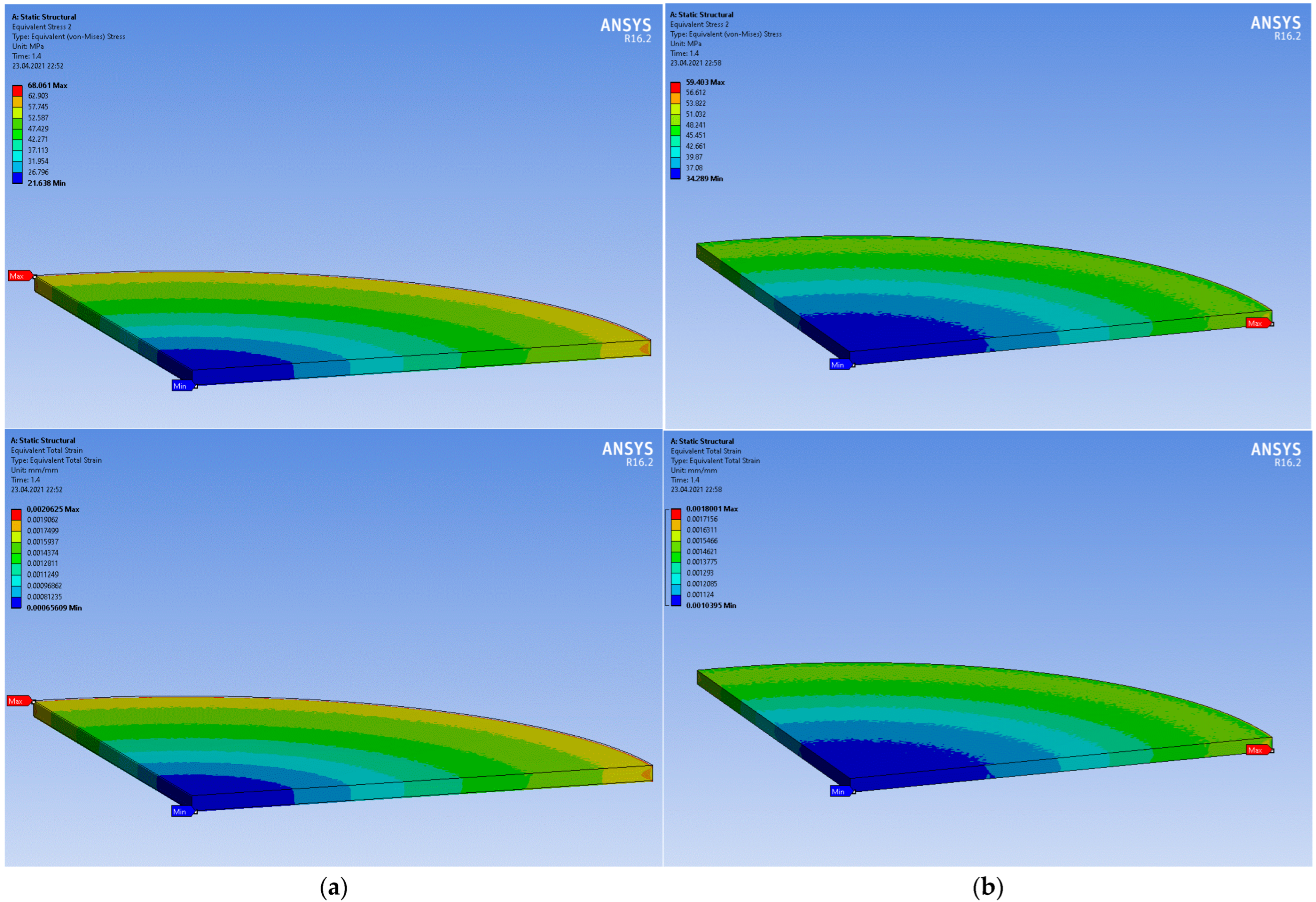Viewport: 1316px width, 902px height.
Task: Click the blue Min tag in top-left stress plot
Action: pos(182,386)
